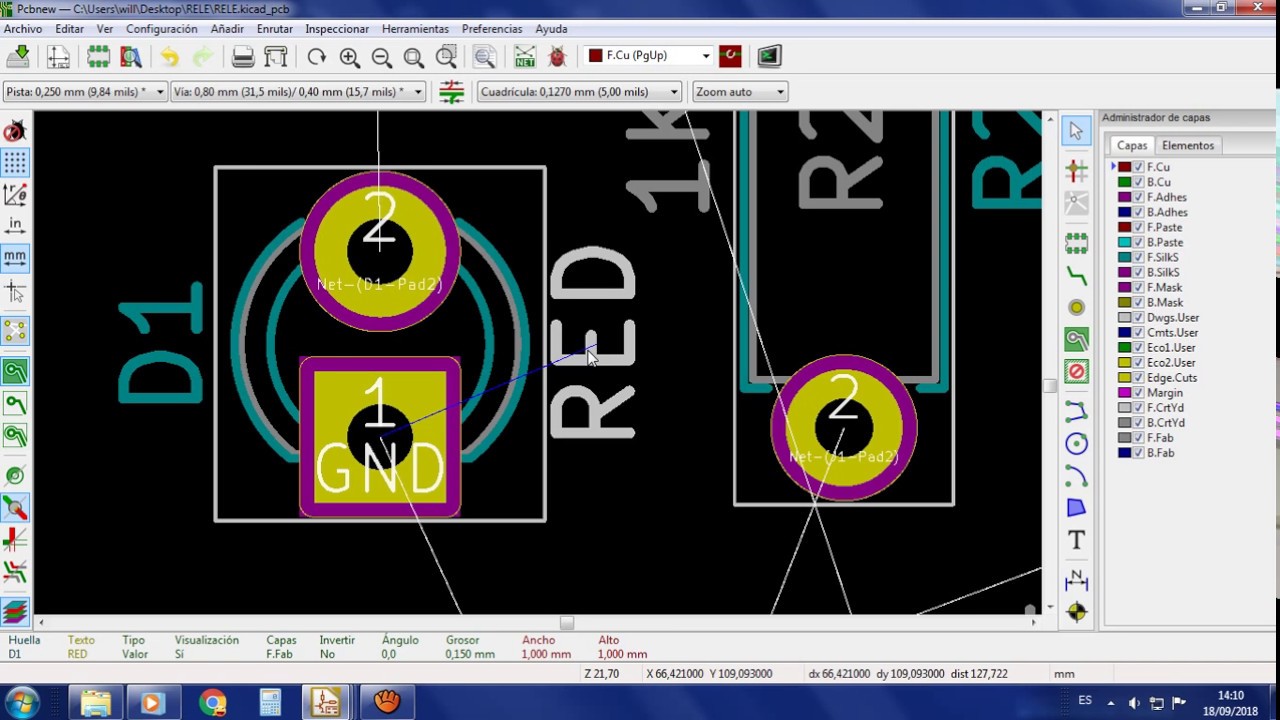Select the Dwgs.User layer name
The image size is (1280, 720).
(1173, 318)
